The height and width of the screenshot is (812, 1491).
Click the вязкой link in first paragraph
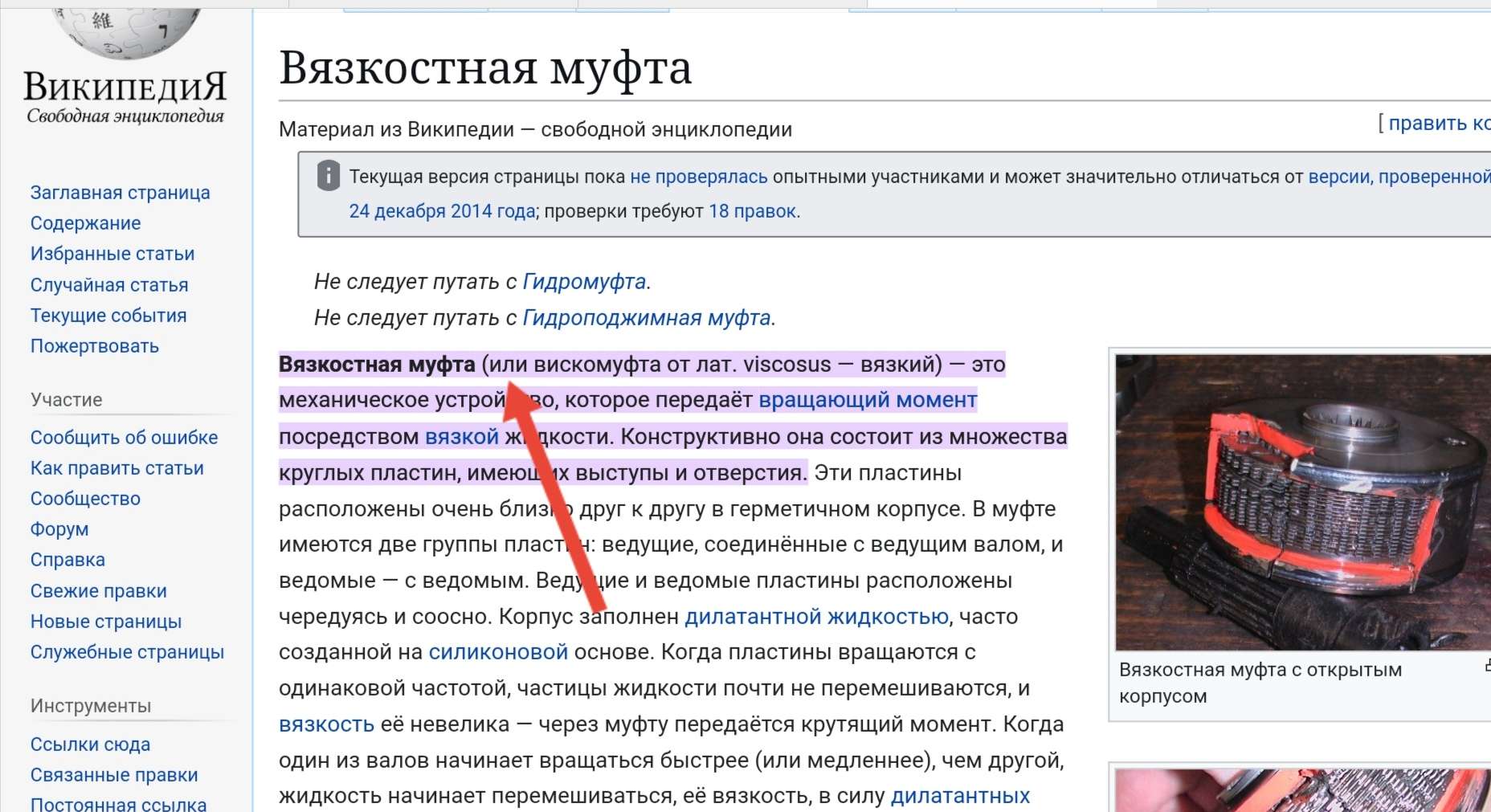[x=462, y=437]
